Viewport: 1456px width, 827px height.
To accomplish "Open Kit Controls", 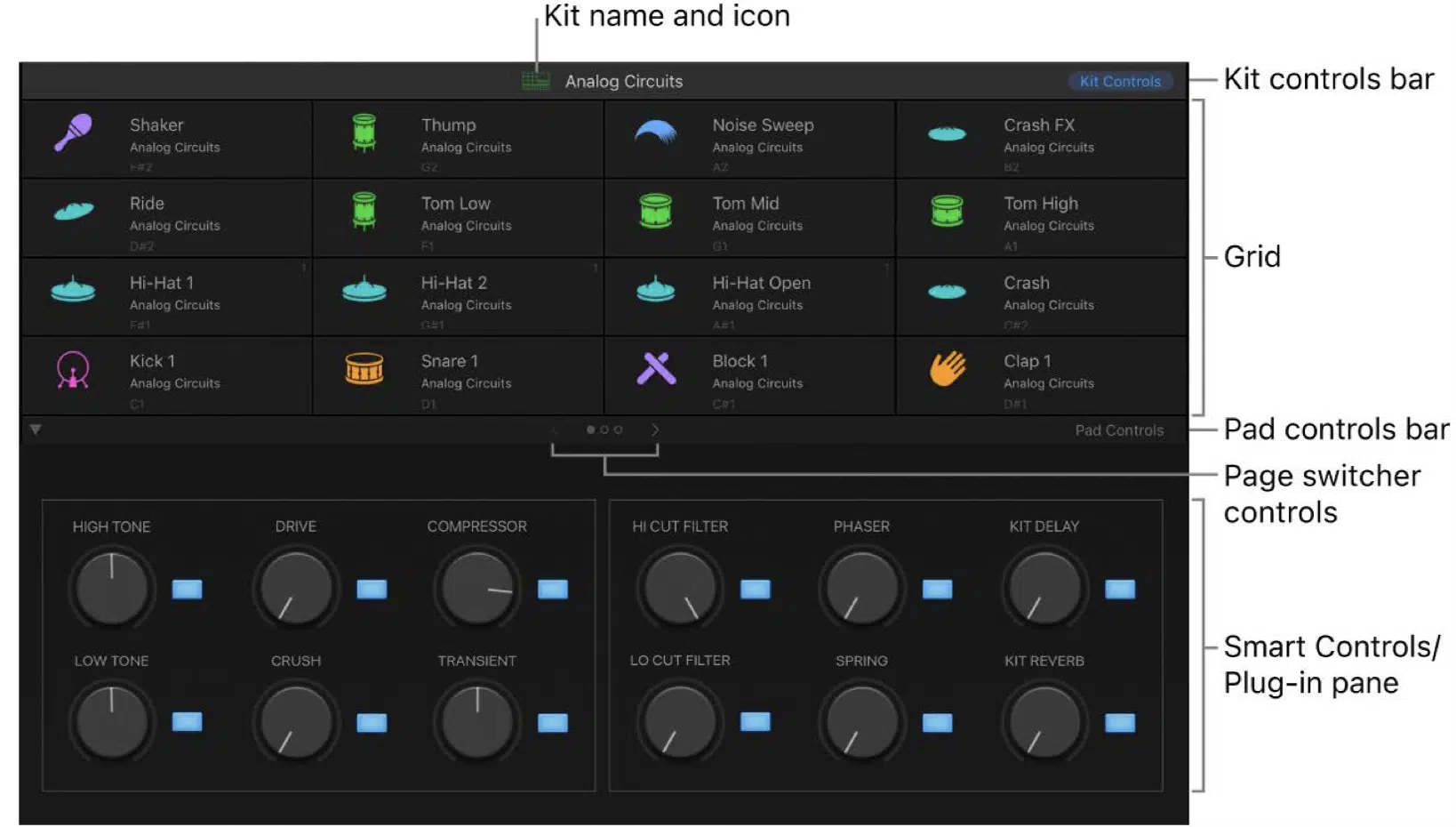I will pyautogui.click(x=1120, y=81).
